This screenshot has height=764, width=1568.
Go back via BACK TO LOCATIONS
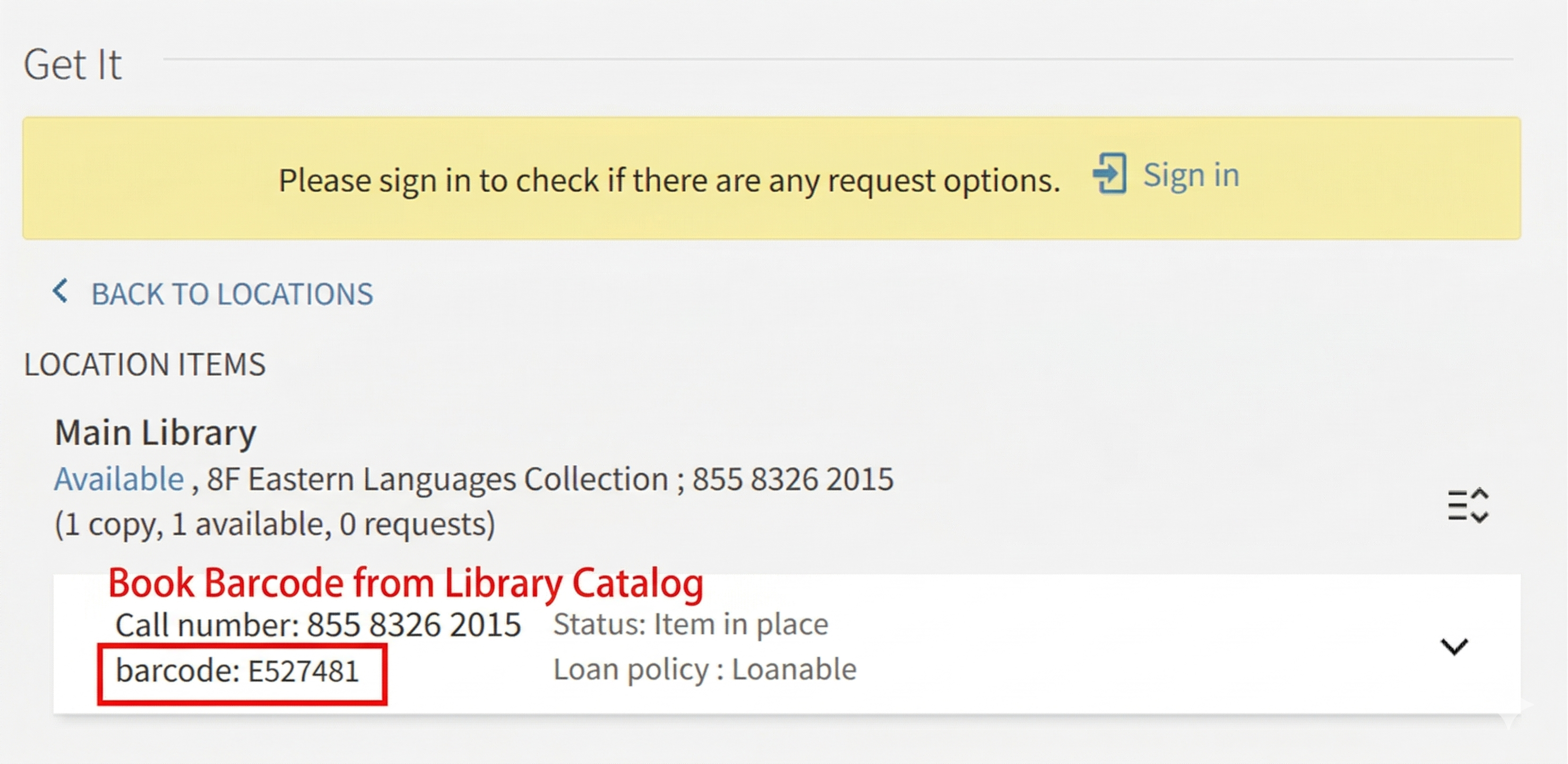coord(231,294)
